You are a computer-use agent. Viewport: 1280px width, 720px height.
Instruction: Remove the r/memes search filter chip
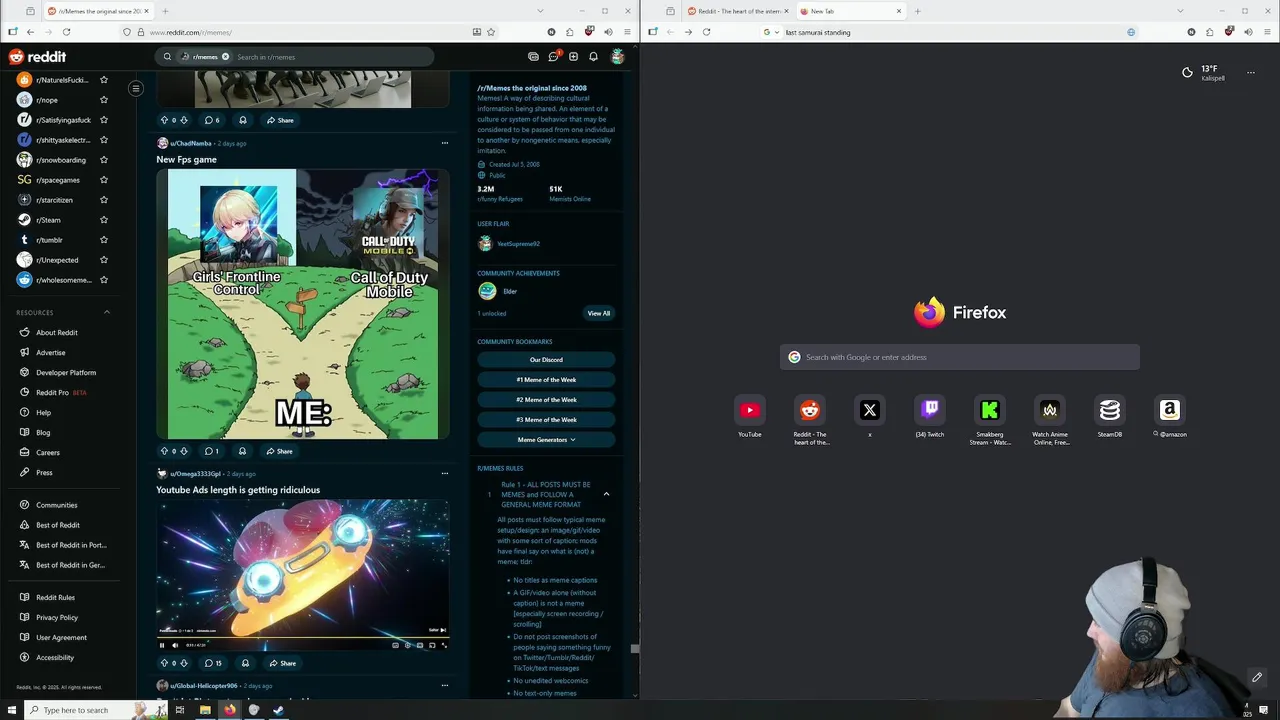[225, 57]
